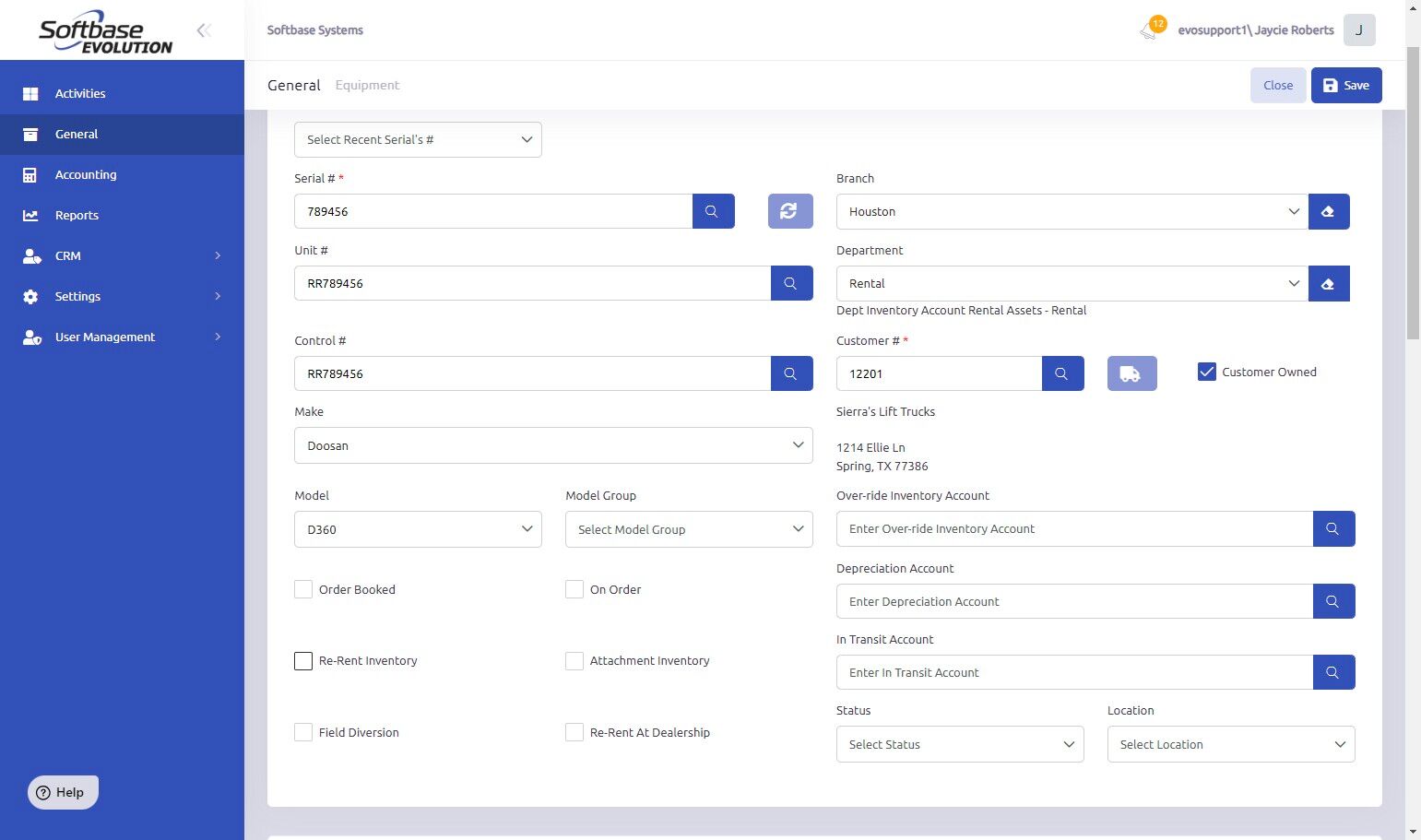Screen dimensions: 1421x840
Task: Collapse the sidebar with the double chevron icon
Action: [204, 30]
